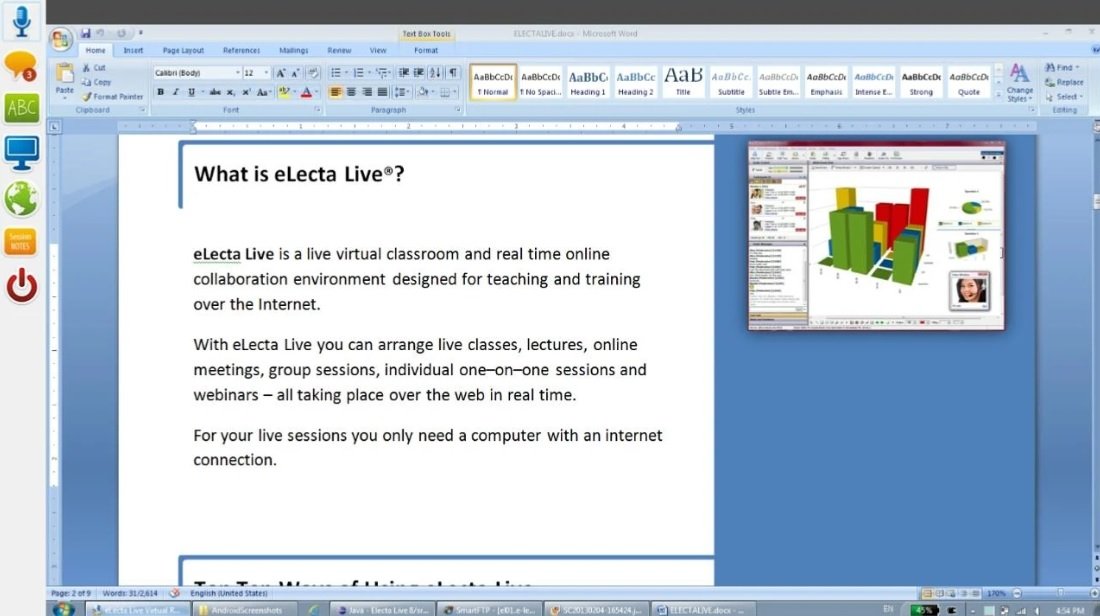Screen dimensions: 1100x616
Task: Select Justify alignment
Action: (382, 92)
